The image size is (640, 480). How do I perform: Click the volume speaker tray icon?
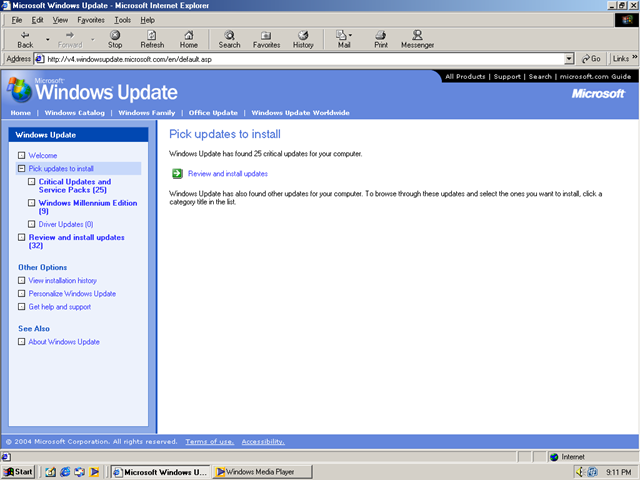tap(580, 472)
